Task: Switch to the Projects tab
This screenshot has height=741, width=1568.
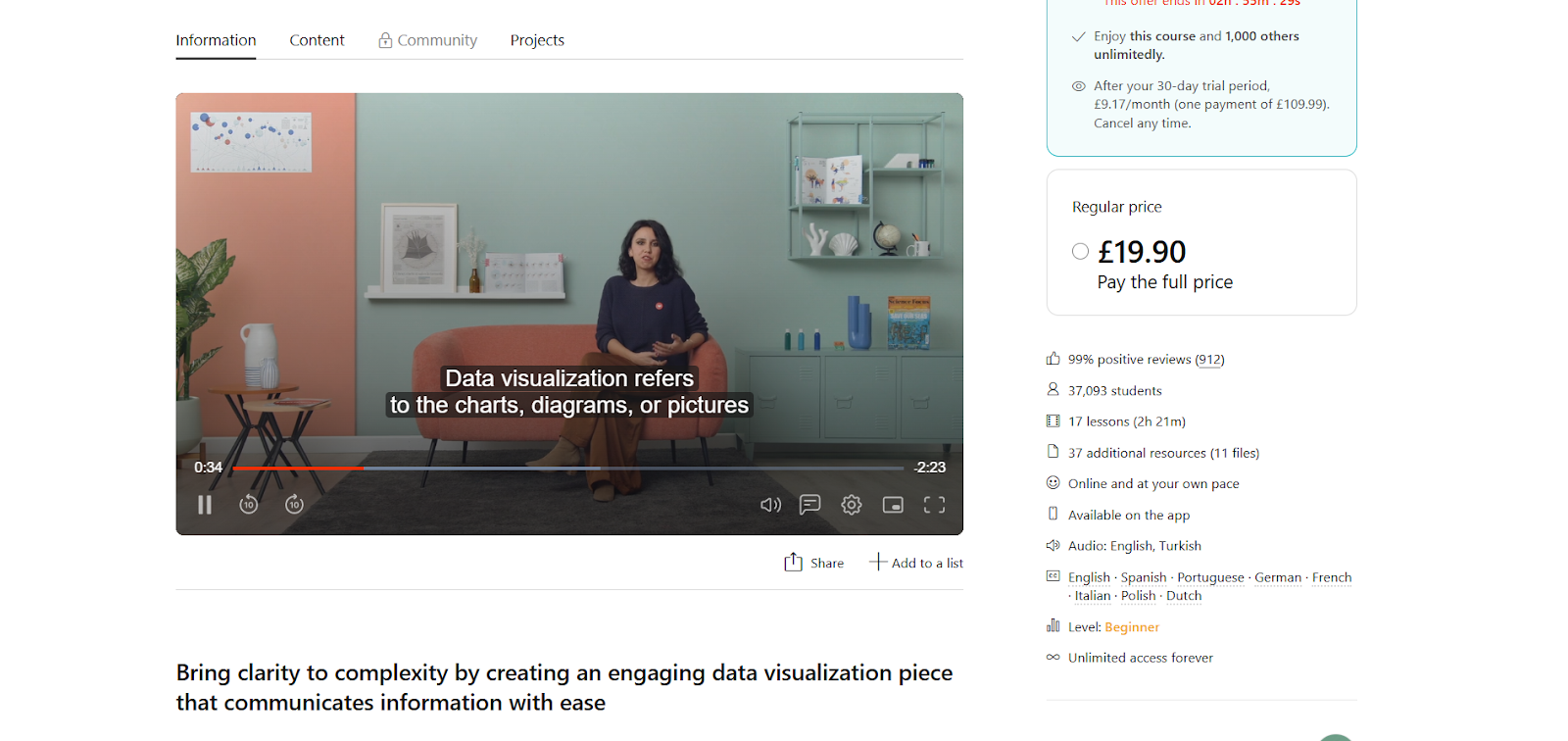Action: click(537, 40)
